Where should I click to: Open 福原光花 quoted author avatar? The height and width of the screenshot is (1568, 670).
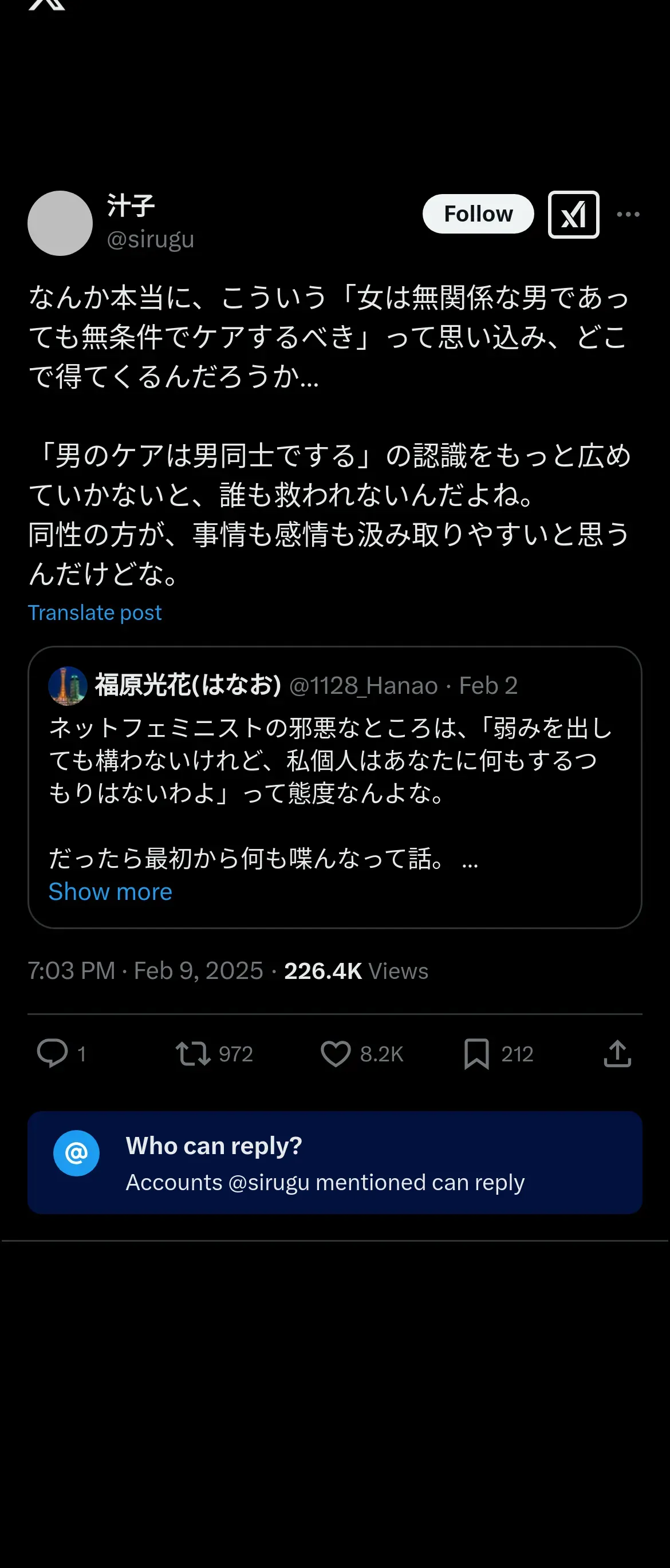pos(68,686)
